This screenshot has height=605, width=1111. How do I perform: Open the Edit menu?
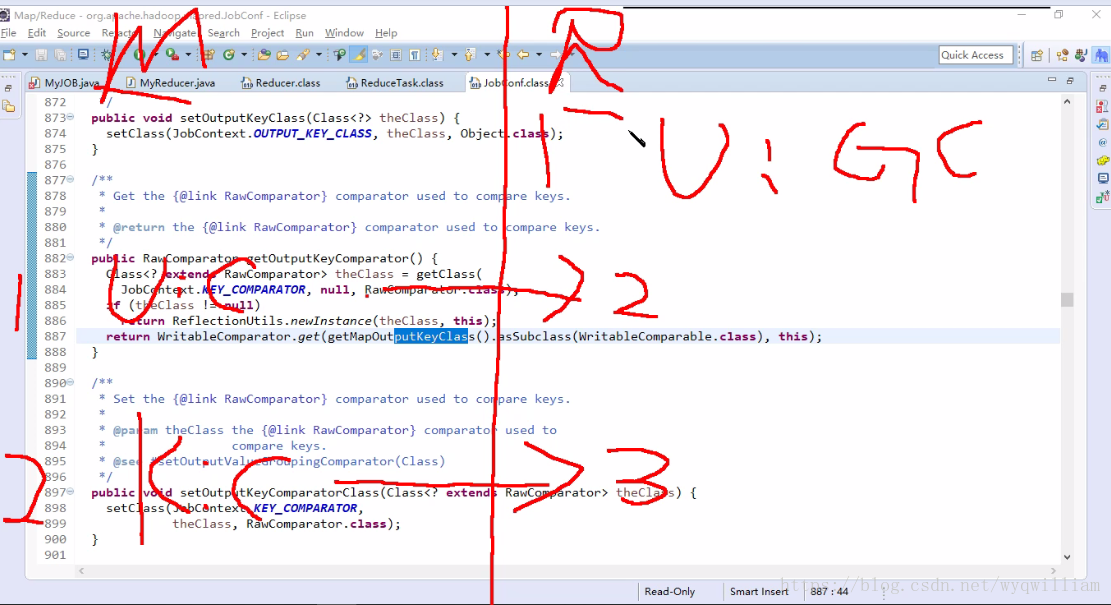[37, 33]
